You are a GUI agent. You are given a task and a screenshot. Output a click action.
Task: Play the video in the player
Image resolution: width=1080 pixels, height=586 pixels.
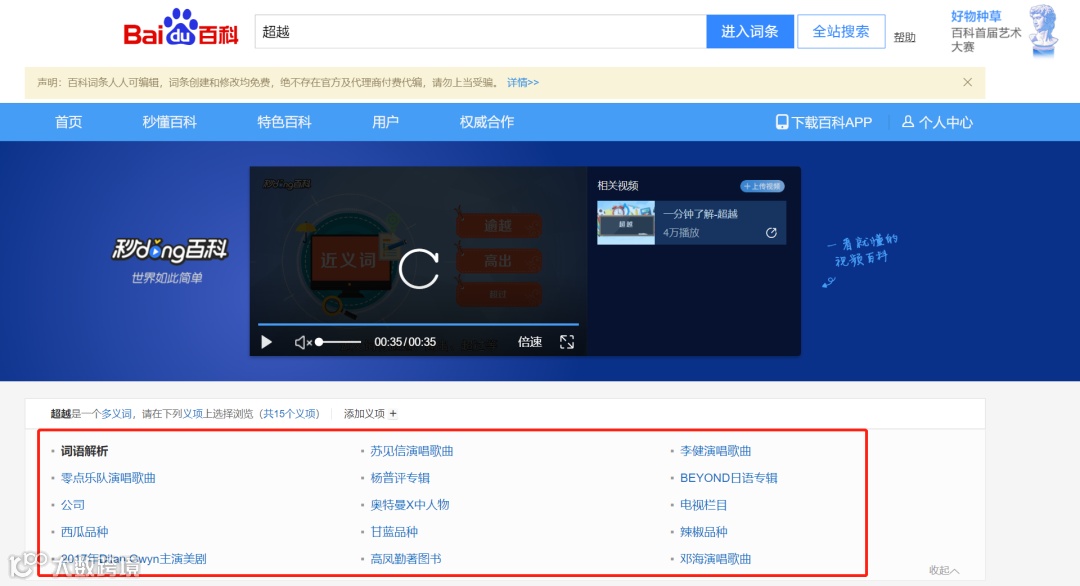point(265,341)
